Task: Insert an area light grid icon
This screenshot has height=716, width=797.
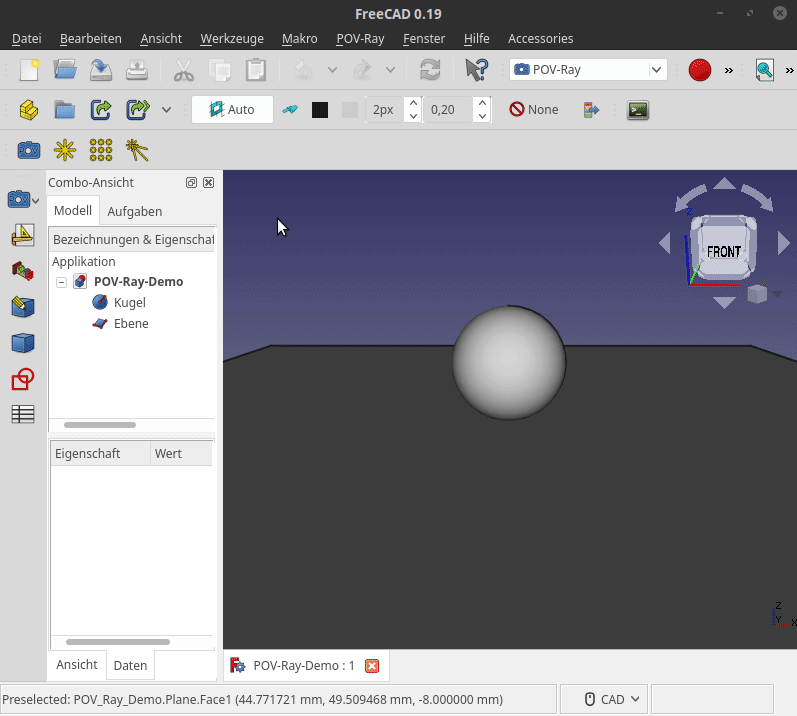Action: tap(101, 150)
